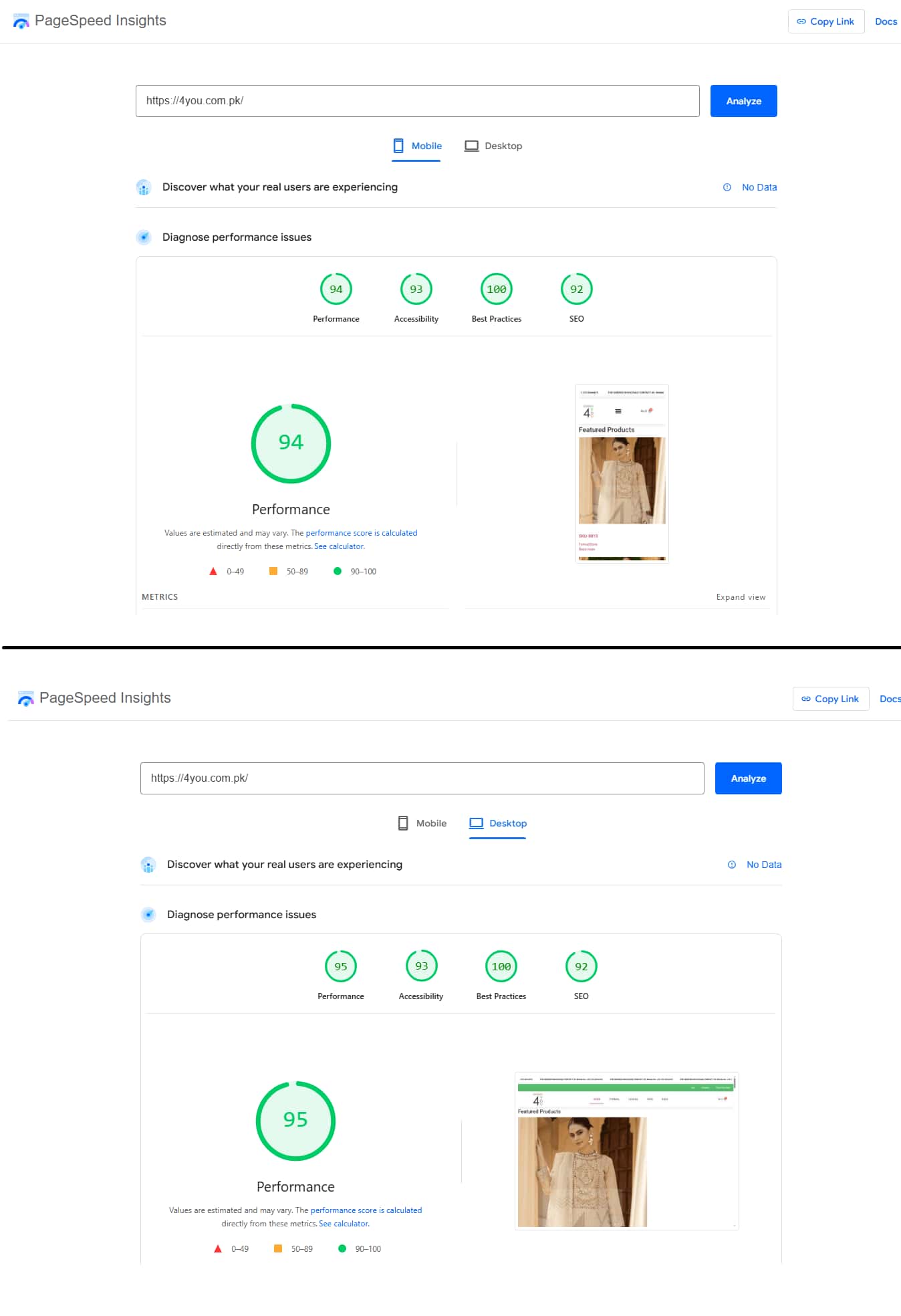Click the large 95 Performance gauge
The width and height of the screenshot is (901, 1316).
click(x=295, y=1121)
